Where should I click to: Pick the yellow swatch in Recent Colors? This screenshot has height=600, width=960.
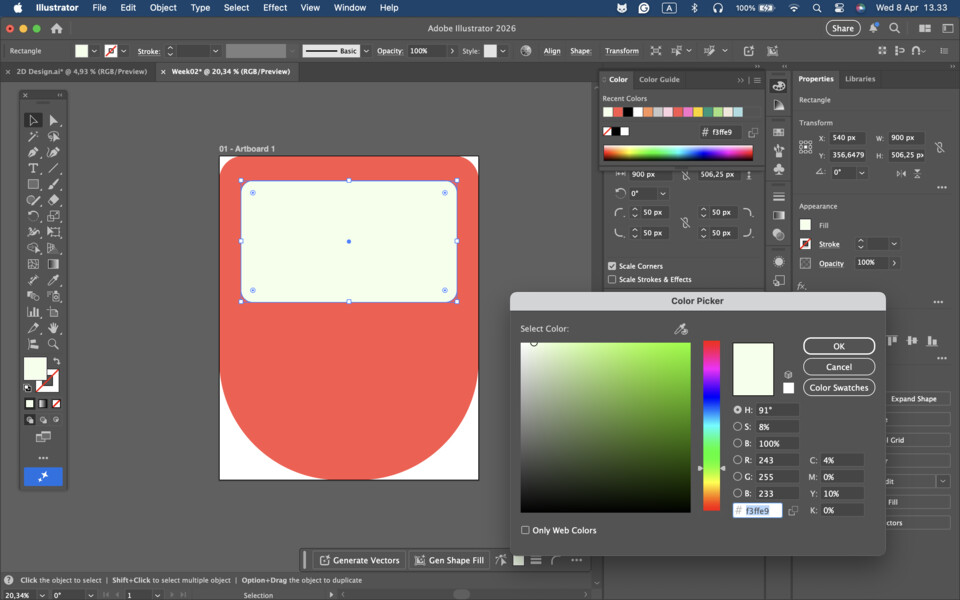click(x=697, y=112)
